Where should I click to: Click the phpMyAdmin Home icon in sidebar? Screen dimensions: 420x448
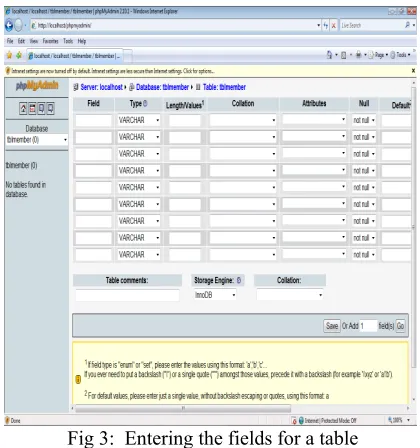(x=23, y=108)
